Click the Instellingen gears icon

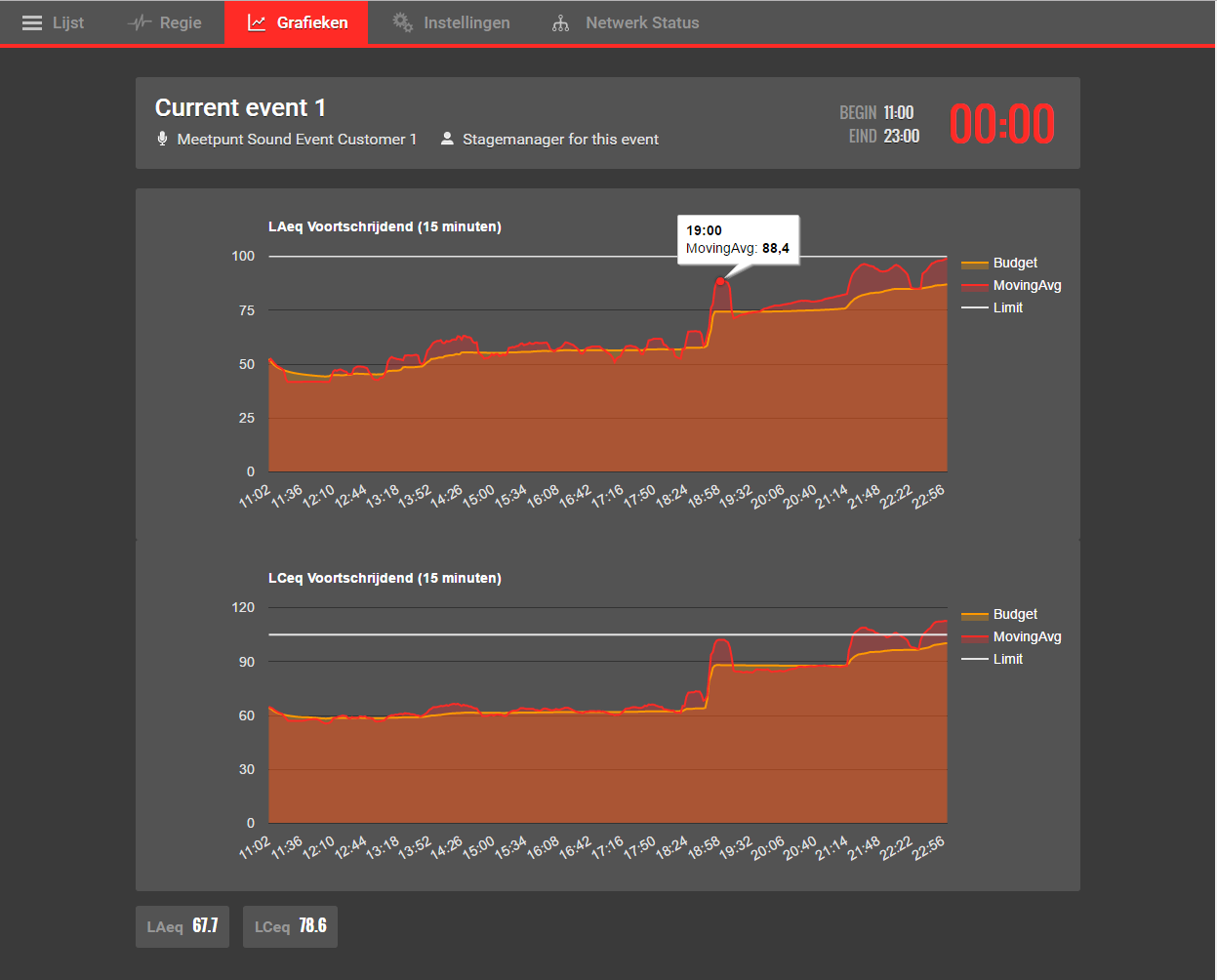pos(402,22)
